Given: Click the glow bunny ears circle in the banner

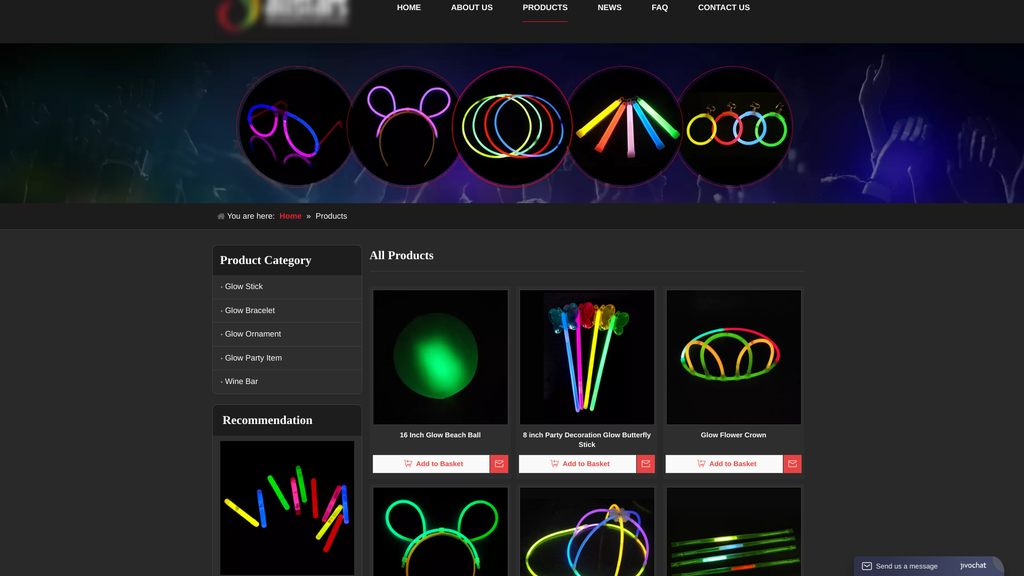Looking at the screenshot, I should click(406, 127).
